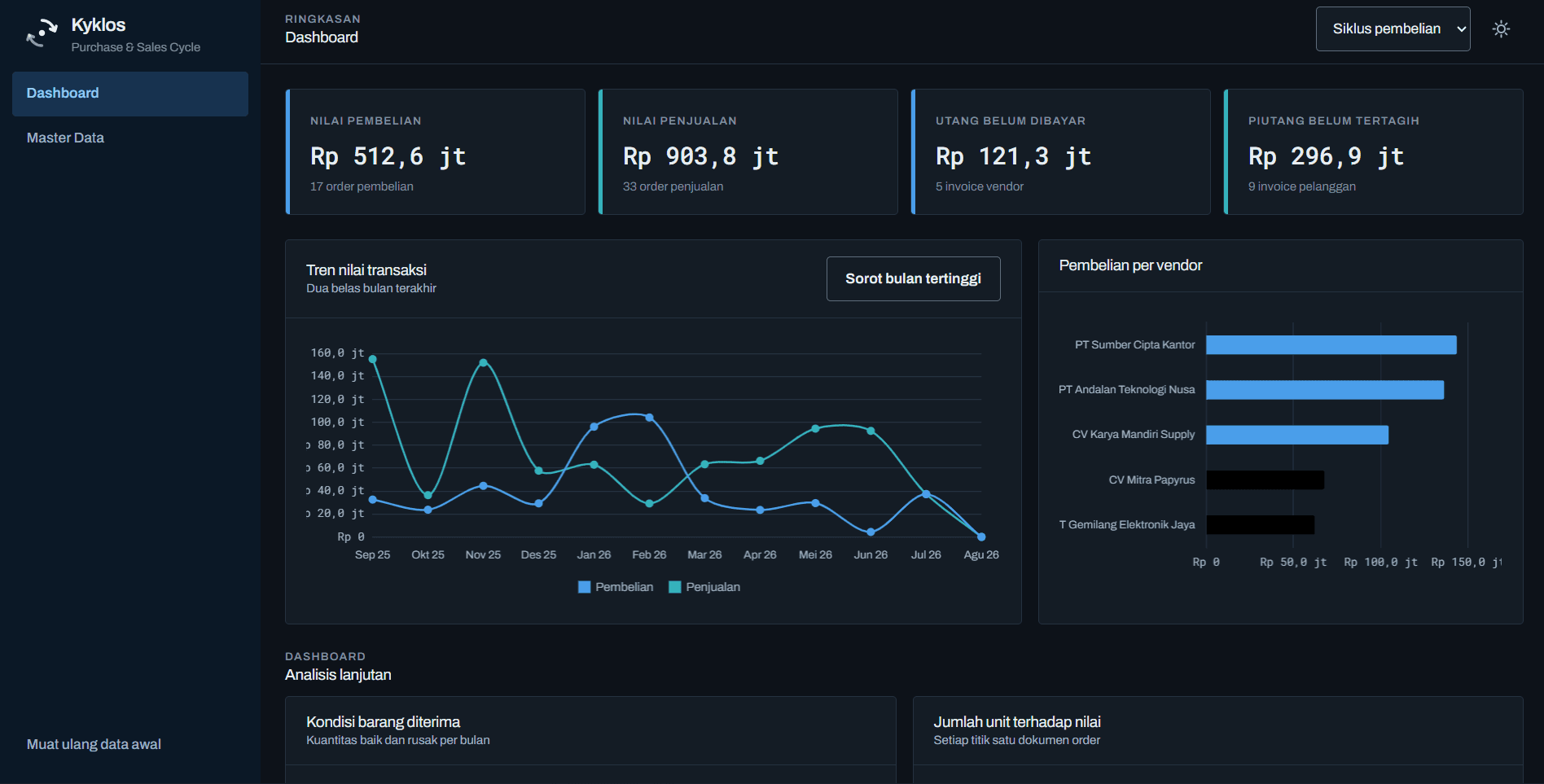Viewport: 1544px width, 784px height.
Task: Open Master Data in the sidebar
Action: [x=130, y=138]
